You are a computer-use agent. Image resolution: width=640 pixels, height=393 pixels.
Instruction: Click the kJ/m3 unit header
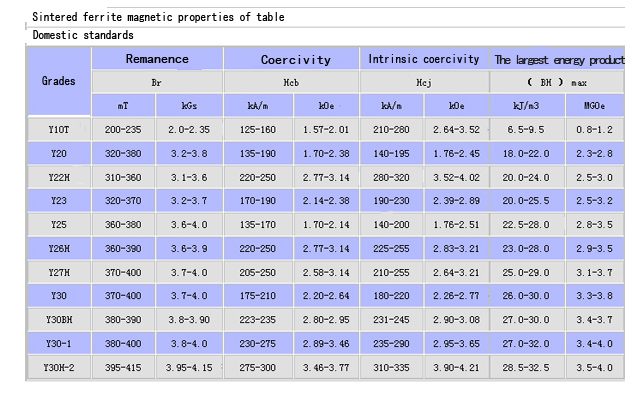pyautogui.click(x=527, y=106)
